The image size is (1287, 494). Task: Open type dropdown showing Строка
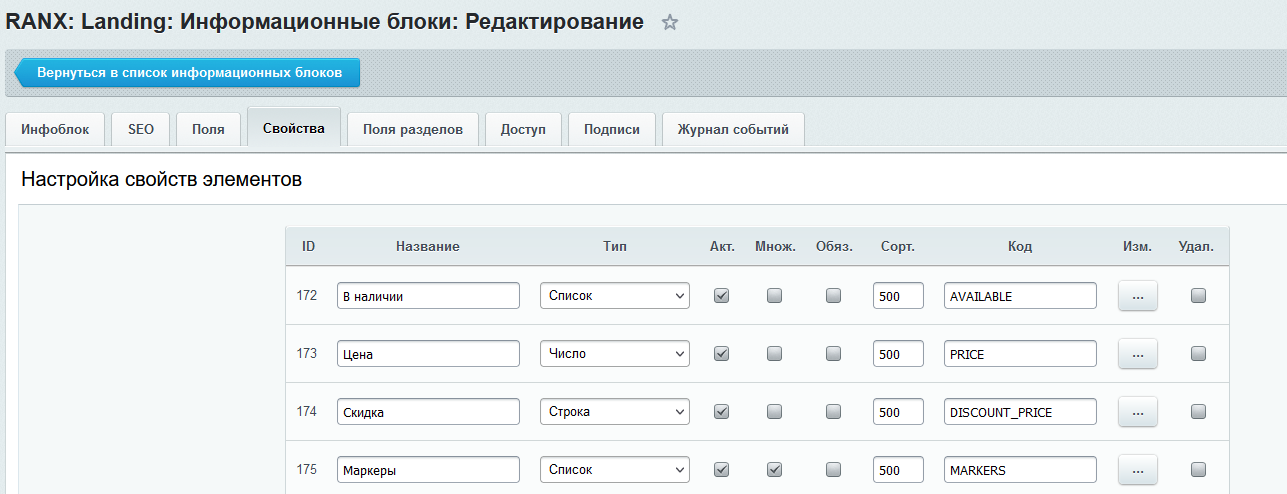click(x=614, y=412)
